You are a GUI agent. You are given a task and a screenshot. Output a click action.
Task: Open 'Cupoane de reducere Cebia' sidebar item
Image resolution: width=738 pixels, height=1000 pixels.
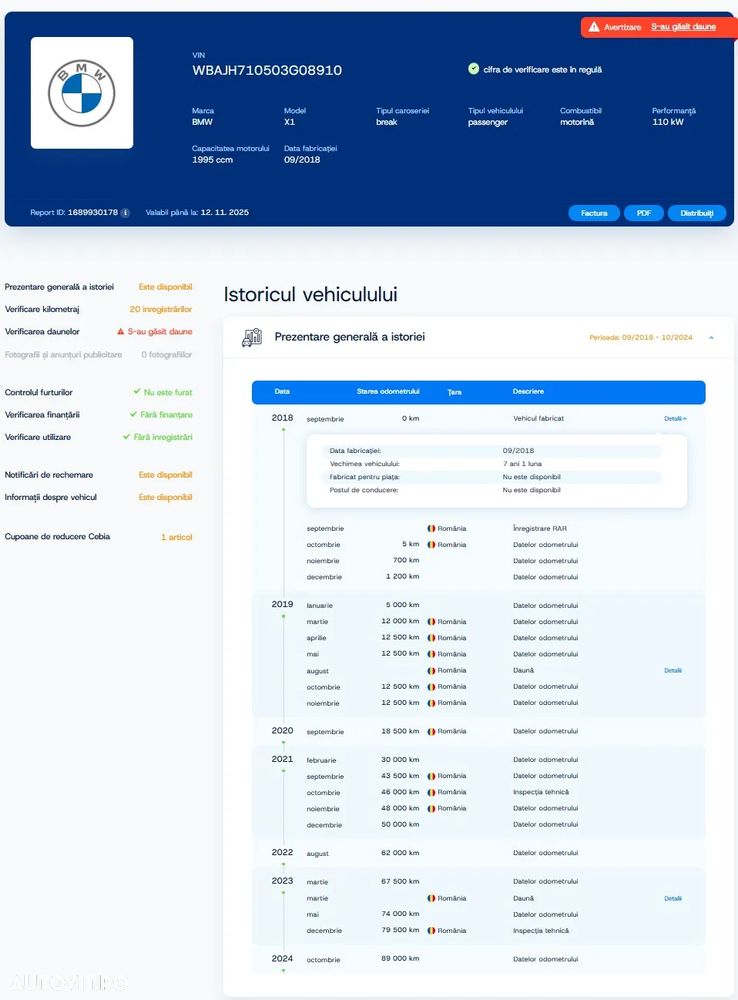click(57, 536)
